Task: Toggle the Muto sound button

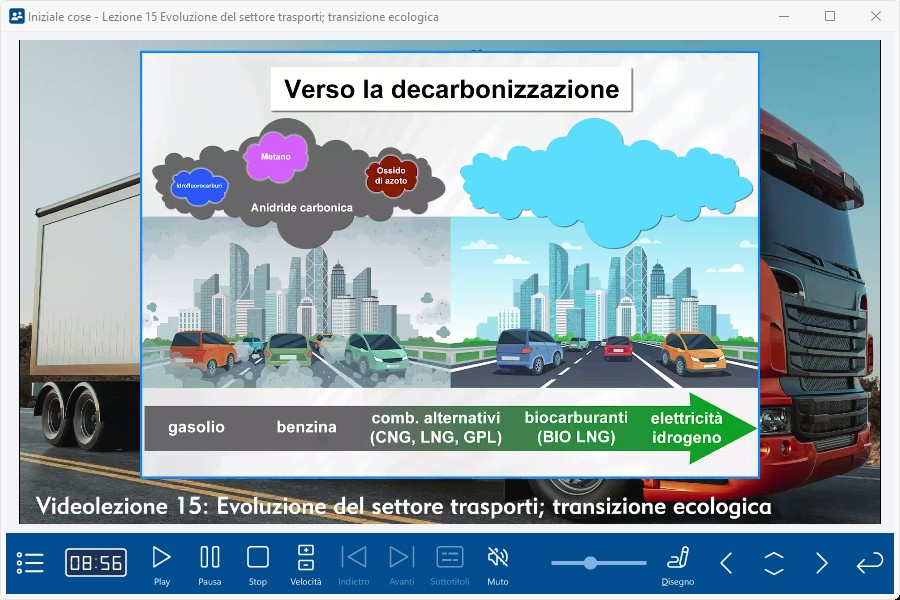Action: 498,563
